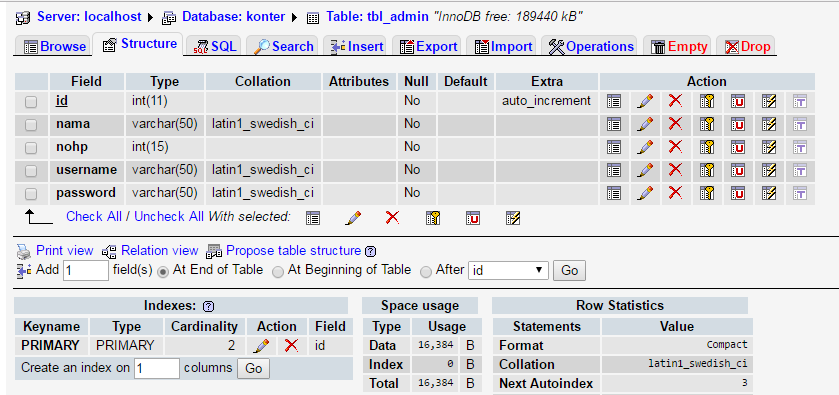Screen dimensions: 839x395
Task: Tick the checkbox for nohp field
Action: pos(31,148)
